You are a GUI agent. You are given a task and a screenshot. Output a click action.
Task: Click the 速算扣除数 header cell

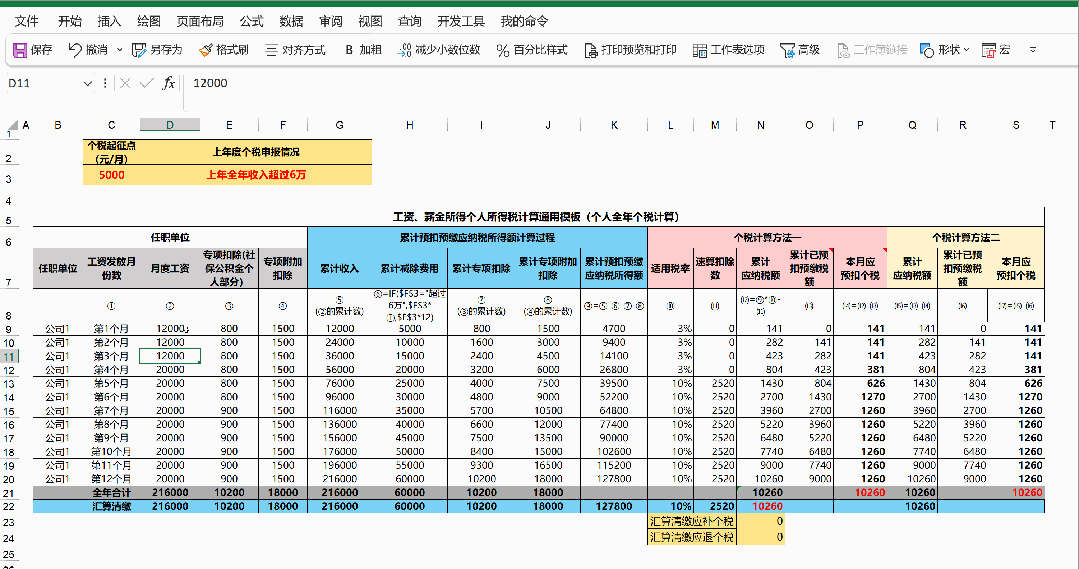coord(714,268)
